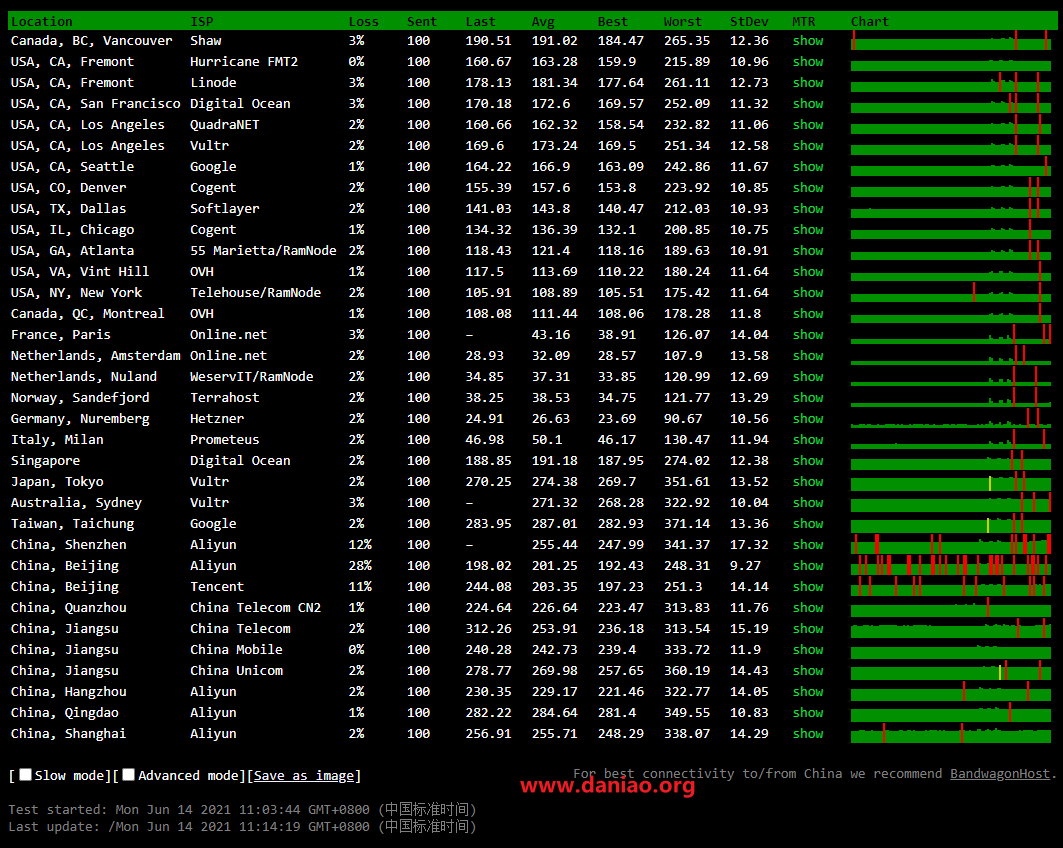Enable the Advanced mode checkbox

pos(129,775)
